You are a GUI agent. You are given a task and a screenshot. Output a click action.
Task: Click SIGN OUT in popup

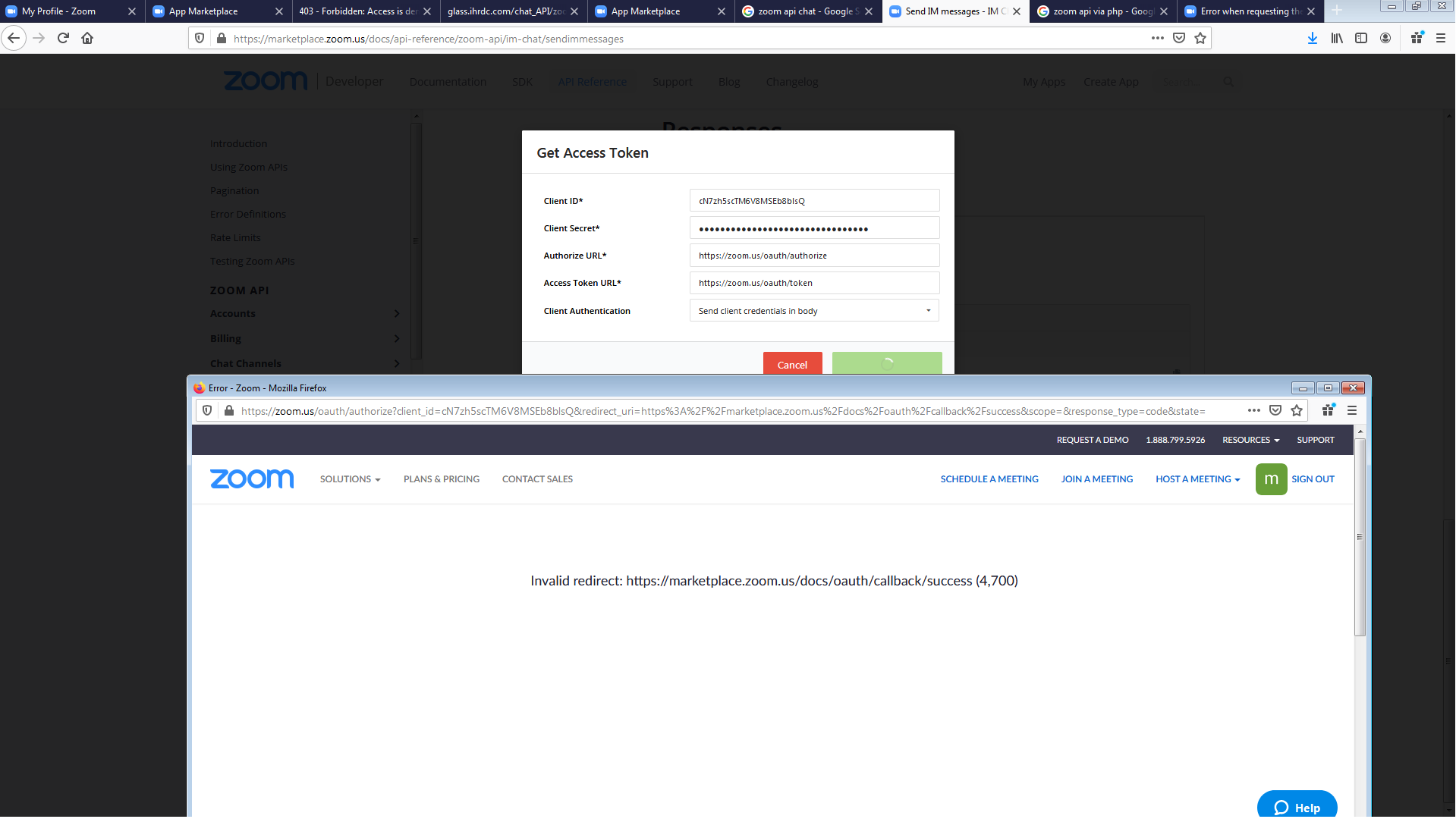pos(1313,479)
